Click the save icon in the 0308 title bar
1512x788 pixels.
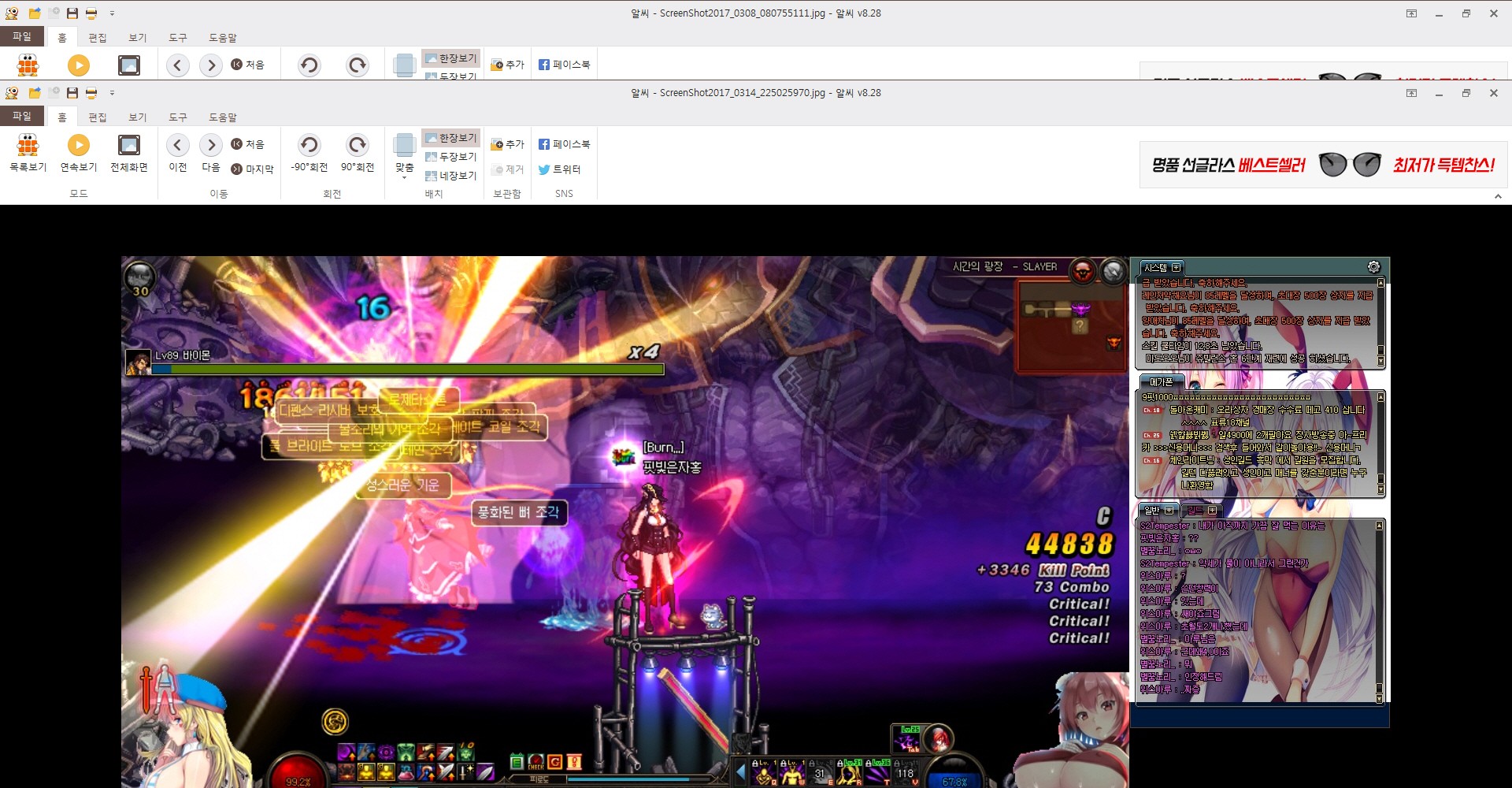tap(72, 13)
